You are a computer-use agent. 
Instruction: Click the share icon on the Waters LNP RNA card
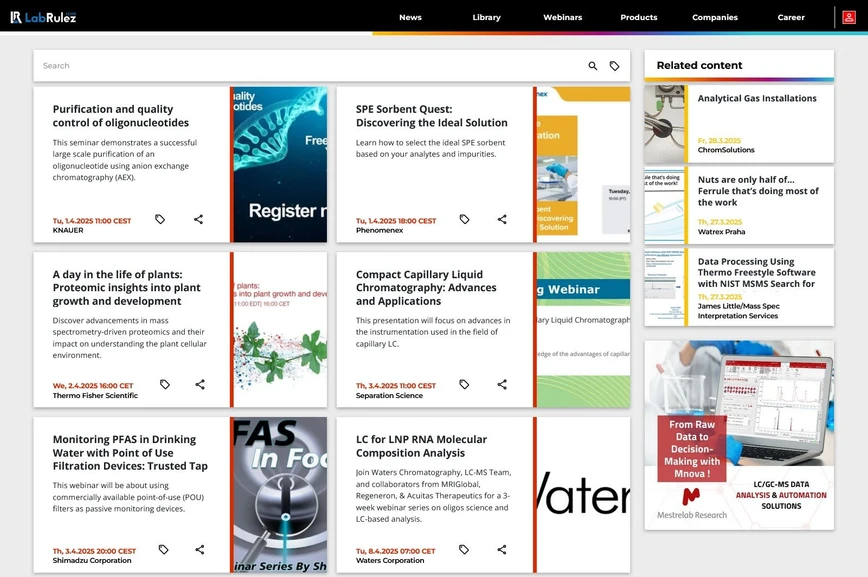tap(502, 549)
